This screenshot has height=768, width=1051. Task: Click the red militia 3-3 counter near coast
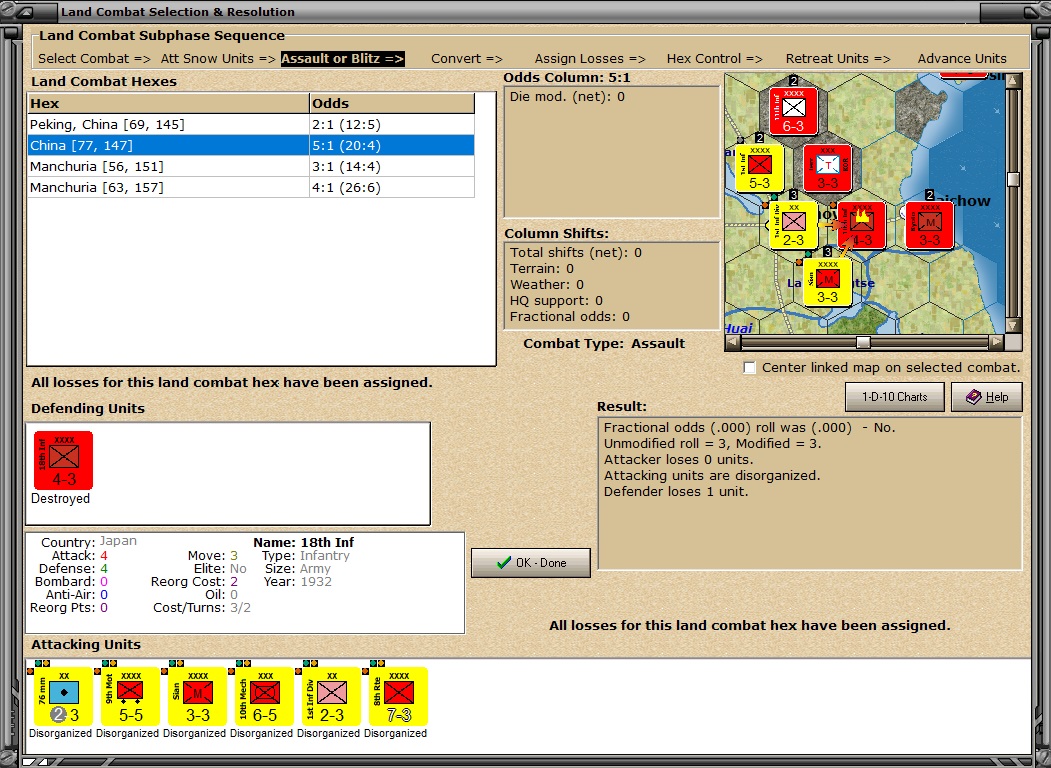pos(929,226)
